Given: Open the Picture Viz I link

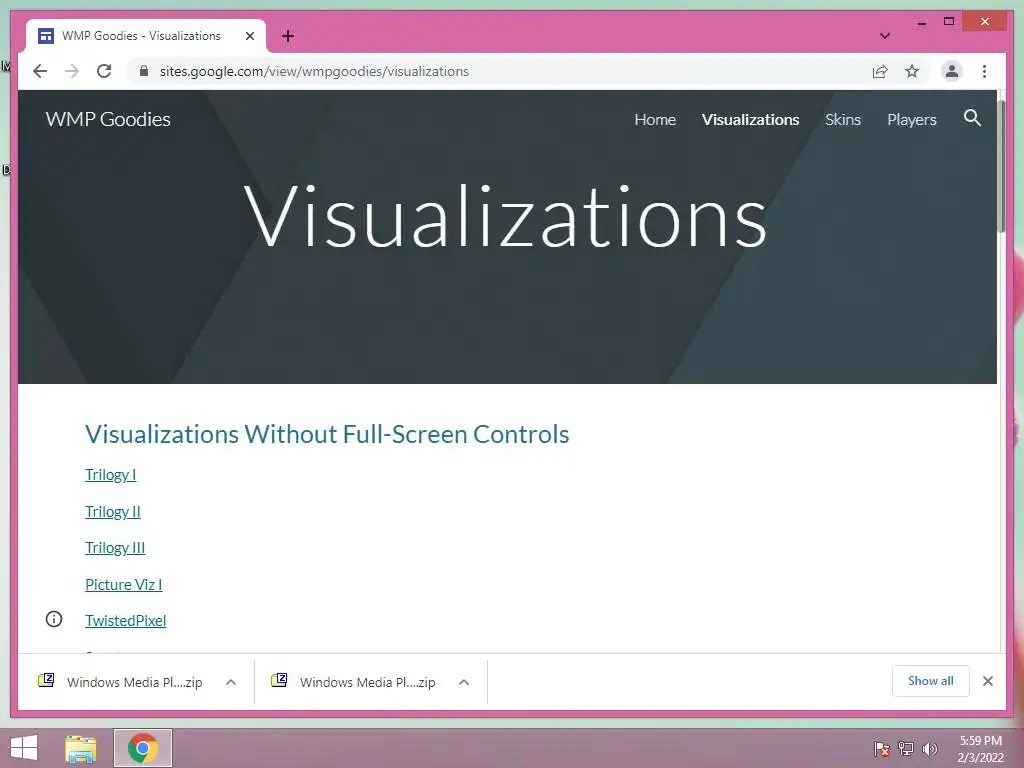Looking at the screenshot, I should click(x=123, y=584).
